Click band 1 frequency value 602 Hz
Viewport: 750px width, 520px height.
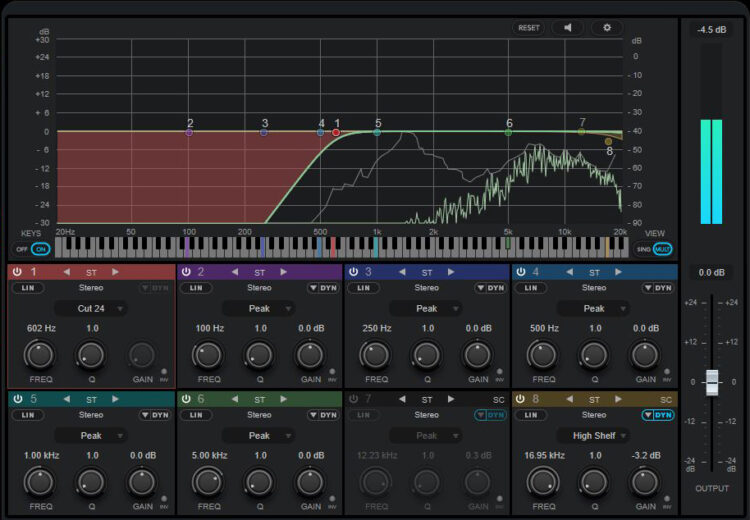pos(41,328)
